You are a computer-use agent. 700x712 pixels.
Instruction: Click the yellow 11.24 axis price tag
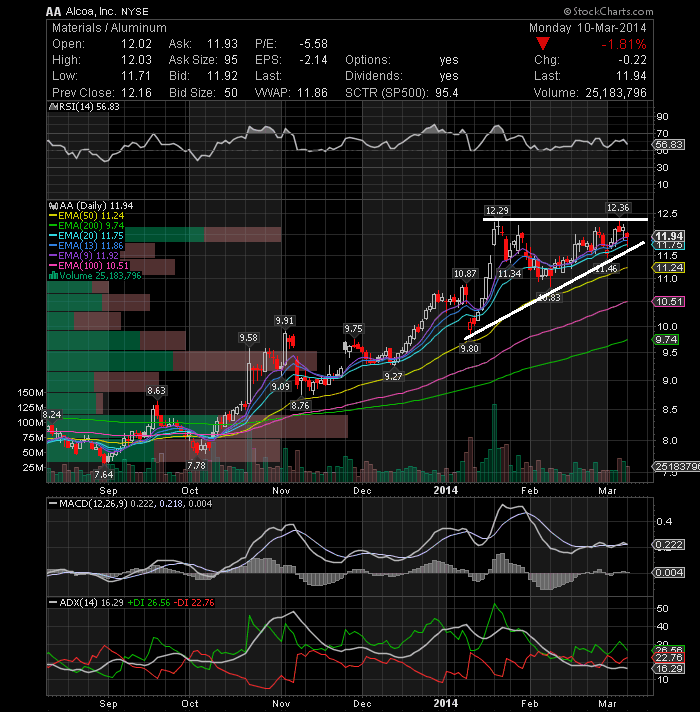pyautogui.click(x=669, y=267)
